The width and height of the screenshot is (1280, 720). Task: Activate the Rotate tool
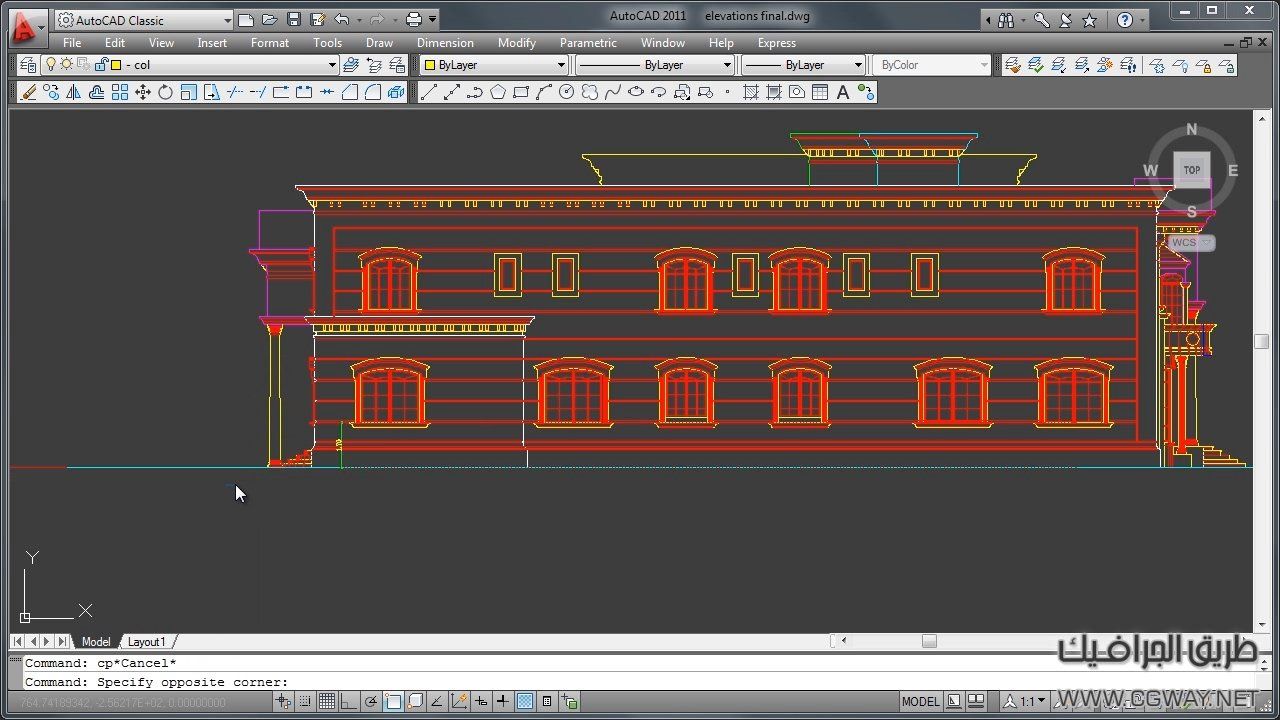coord(165,93)
